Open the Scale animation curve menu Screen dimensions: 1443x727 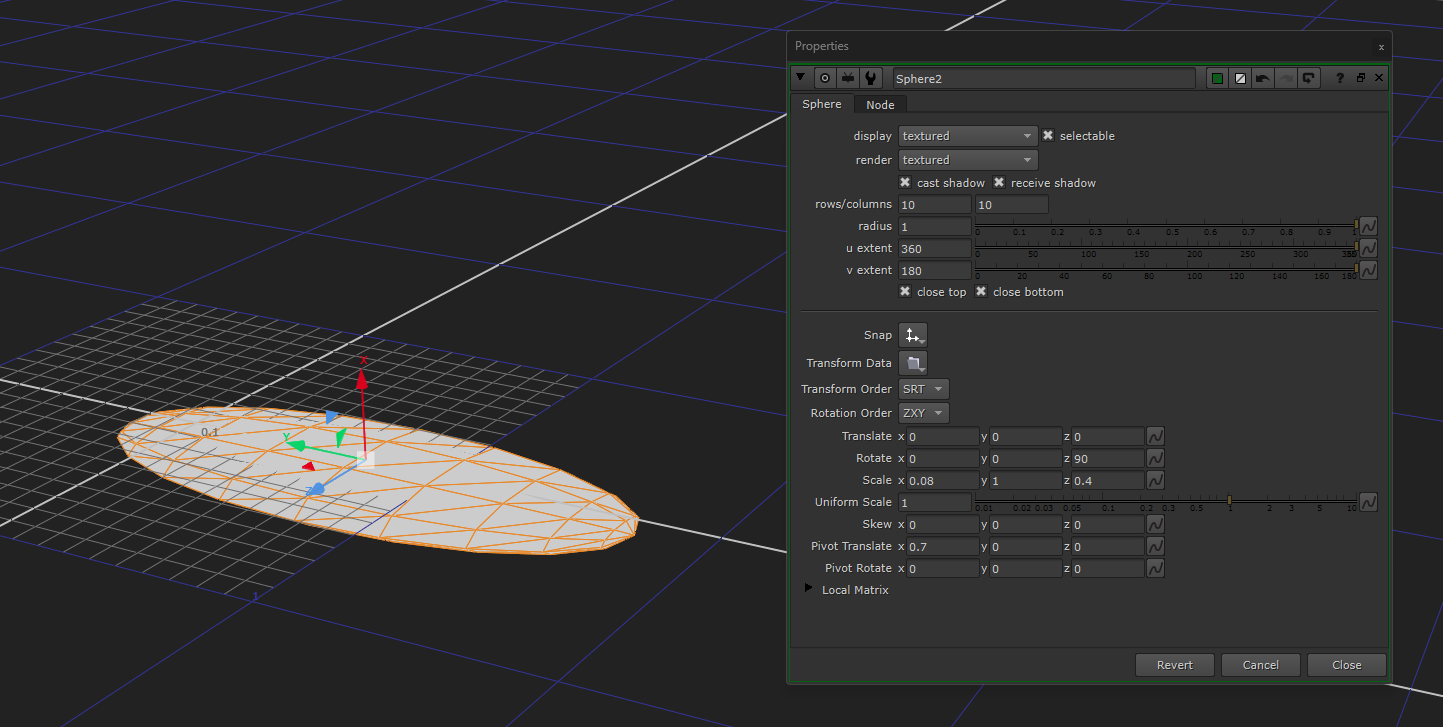click(x=1155, y=480)
